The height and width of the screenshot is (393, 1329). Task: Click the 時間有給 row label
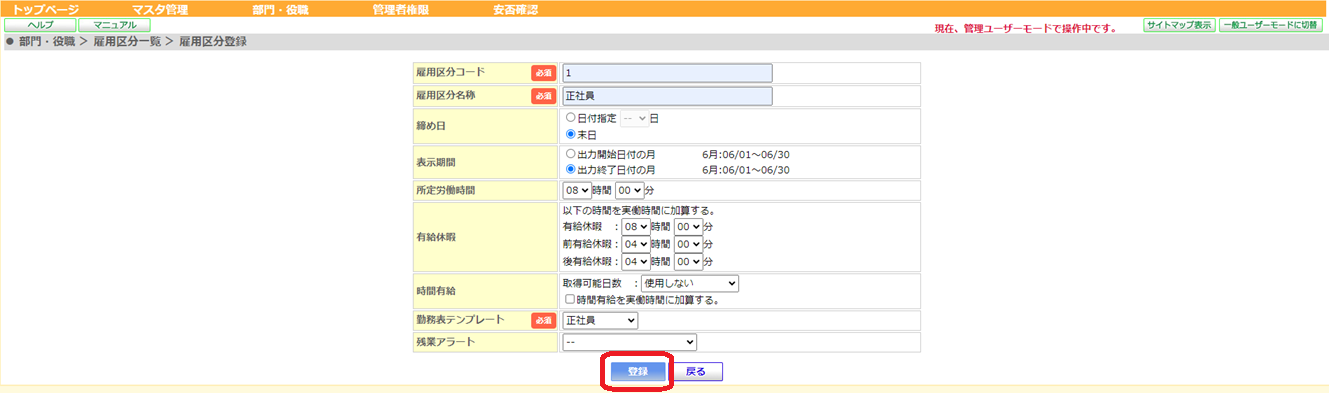pos(436,291)
